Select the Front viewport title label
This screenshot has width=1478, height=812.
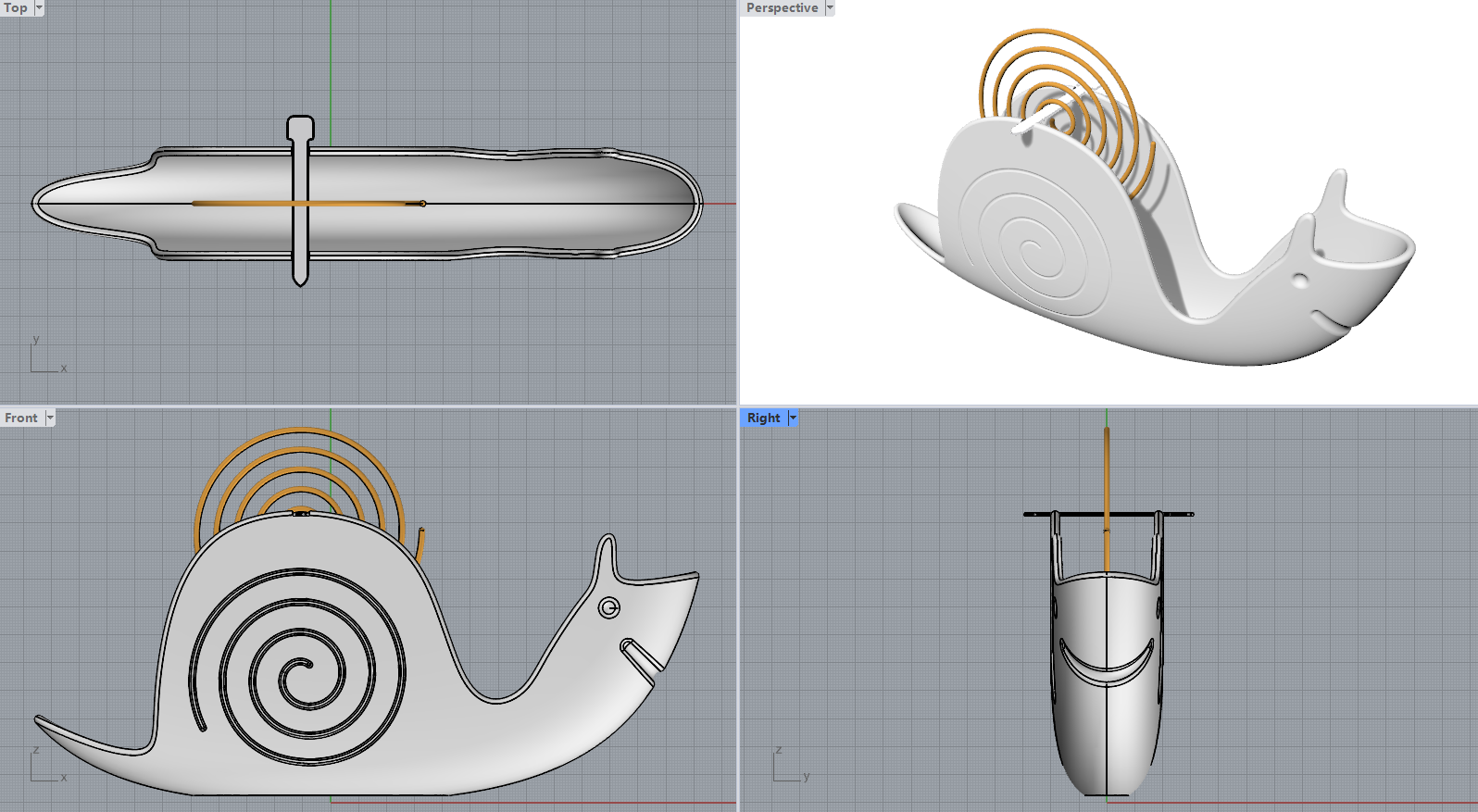(21, 418)
